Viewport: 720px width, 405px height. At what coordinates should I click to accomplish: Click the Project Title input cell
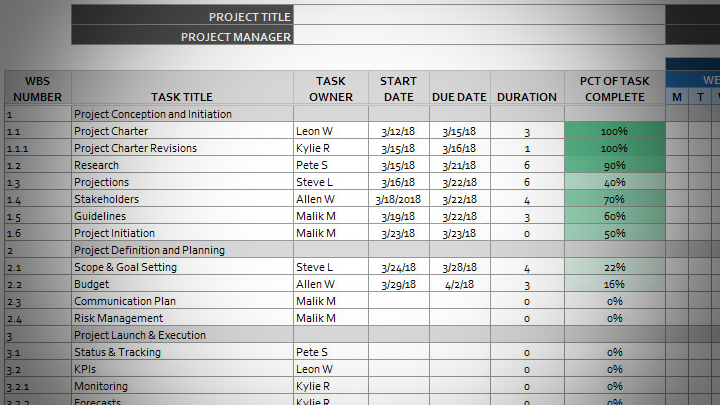point(480,16)
